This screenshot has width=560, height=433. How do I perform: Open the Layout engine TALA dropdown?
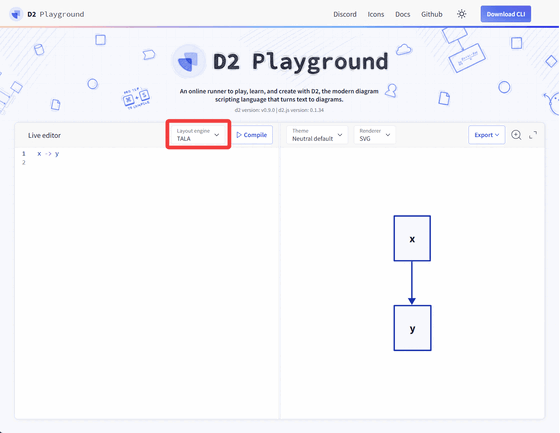(198, 135)
